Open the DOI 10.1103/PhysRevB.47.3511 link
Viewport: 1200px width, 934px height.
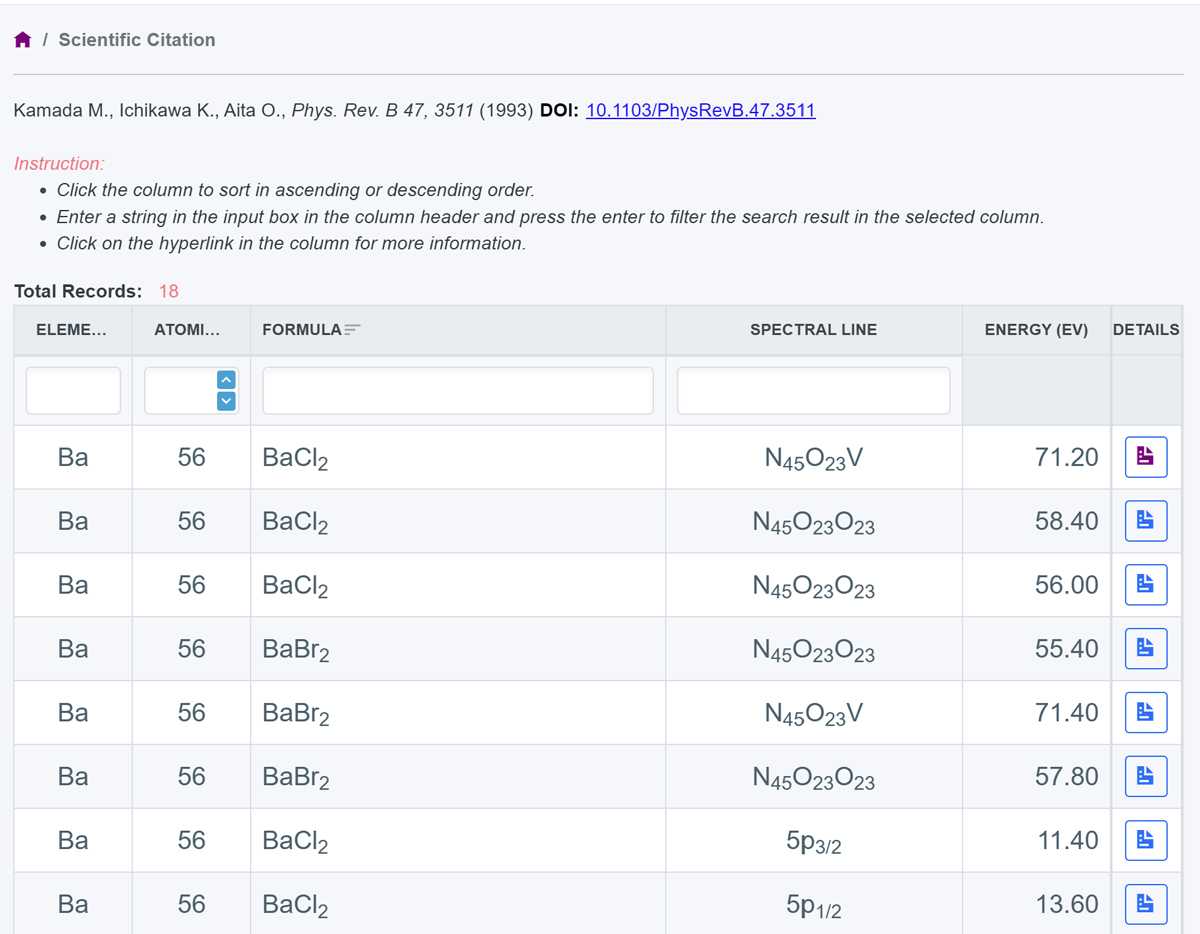tap(700, 110)
